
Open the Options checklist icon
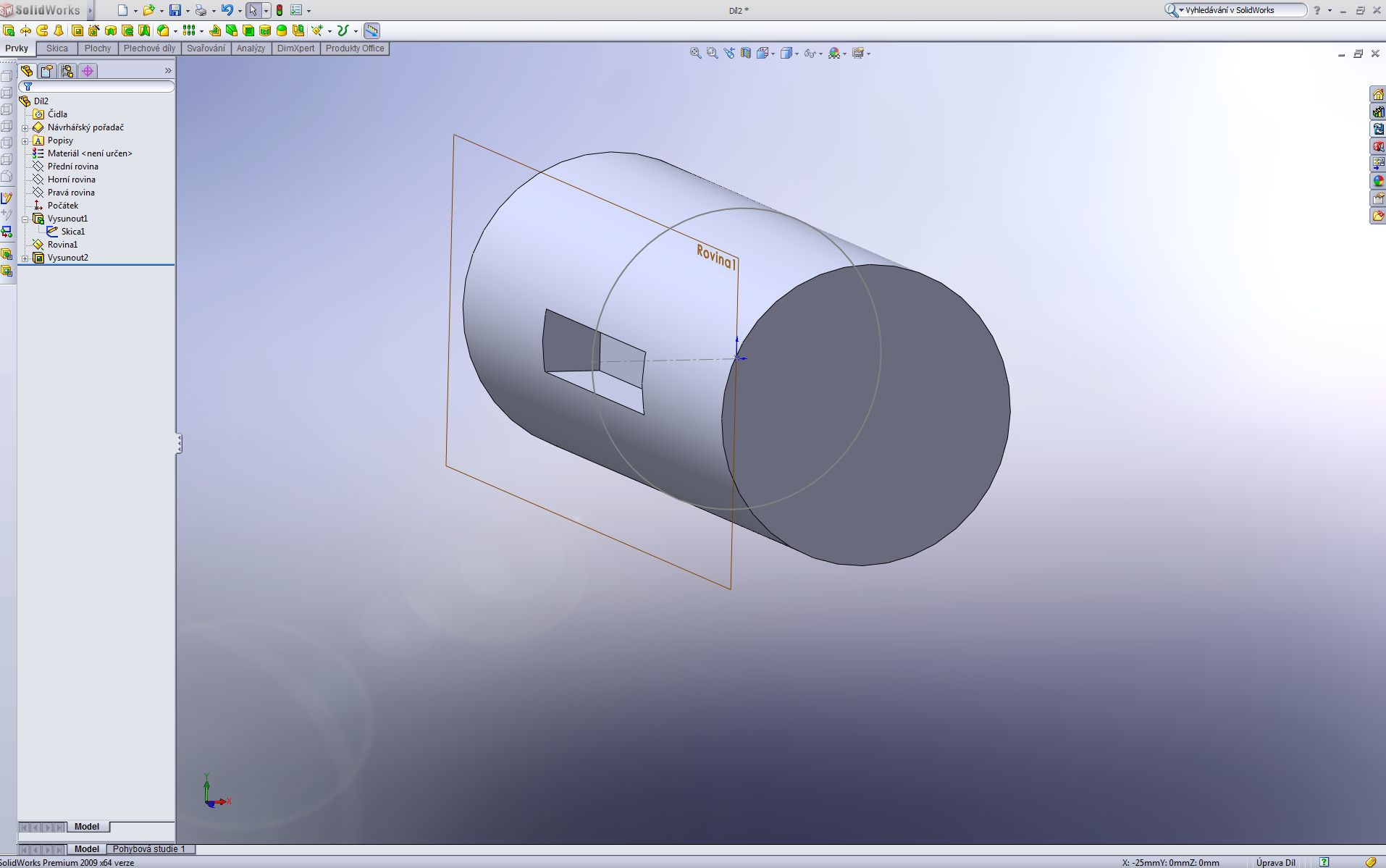click(296, 10)
